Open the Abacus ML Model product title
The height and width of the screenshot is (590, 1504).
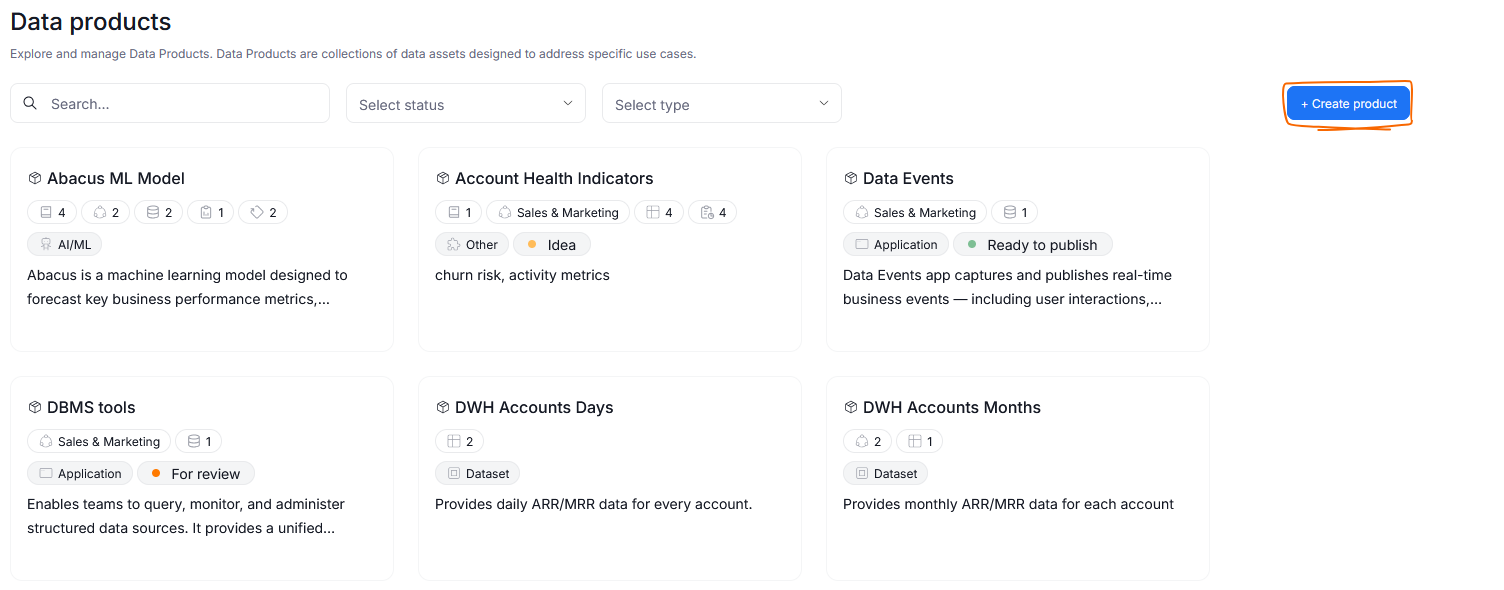[116, 178]
